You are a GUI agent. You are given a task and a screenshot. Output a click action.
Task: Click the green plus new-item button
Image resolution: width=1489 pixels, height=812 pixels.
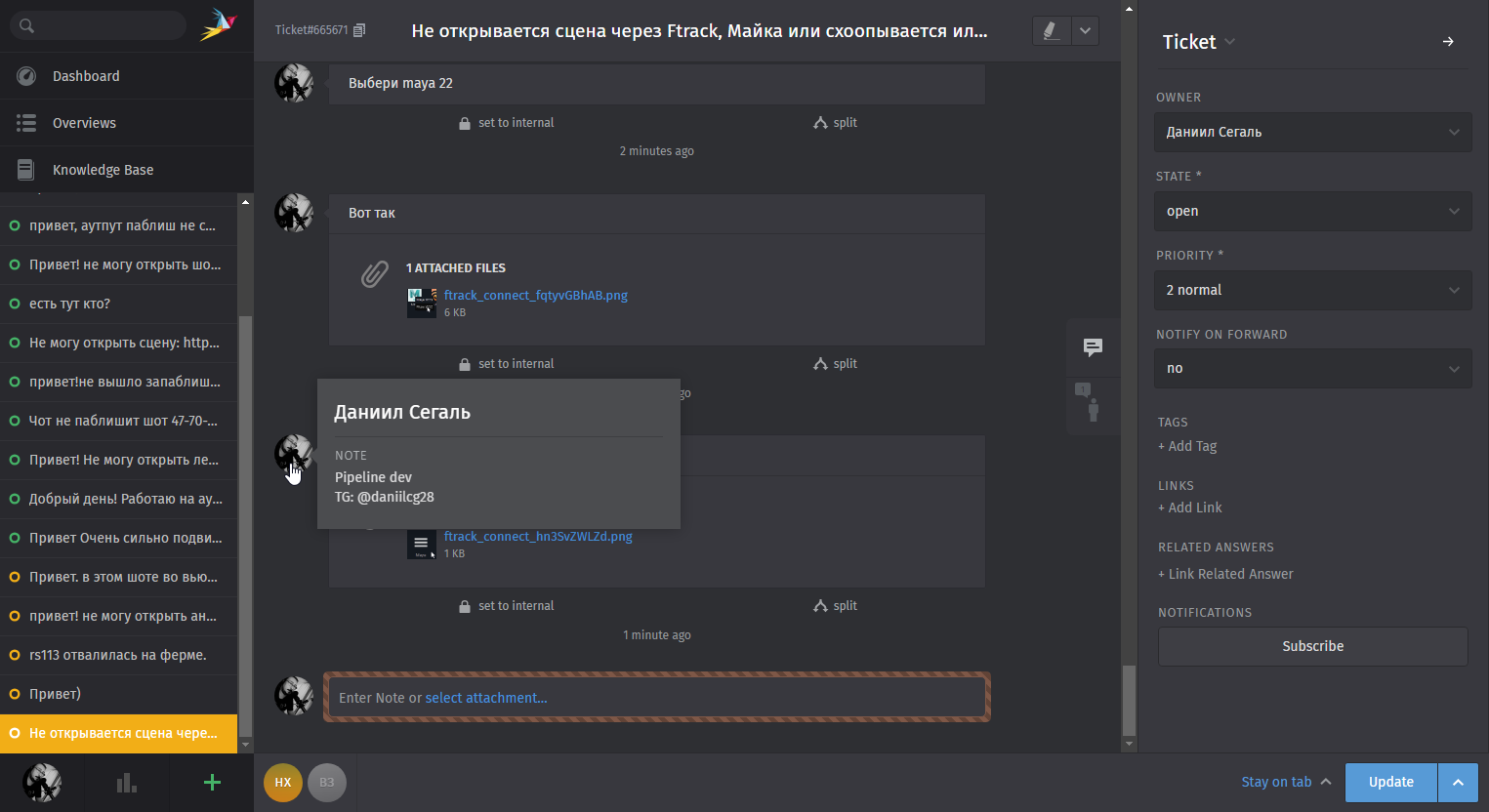[x=212, y=783]
